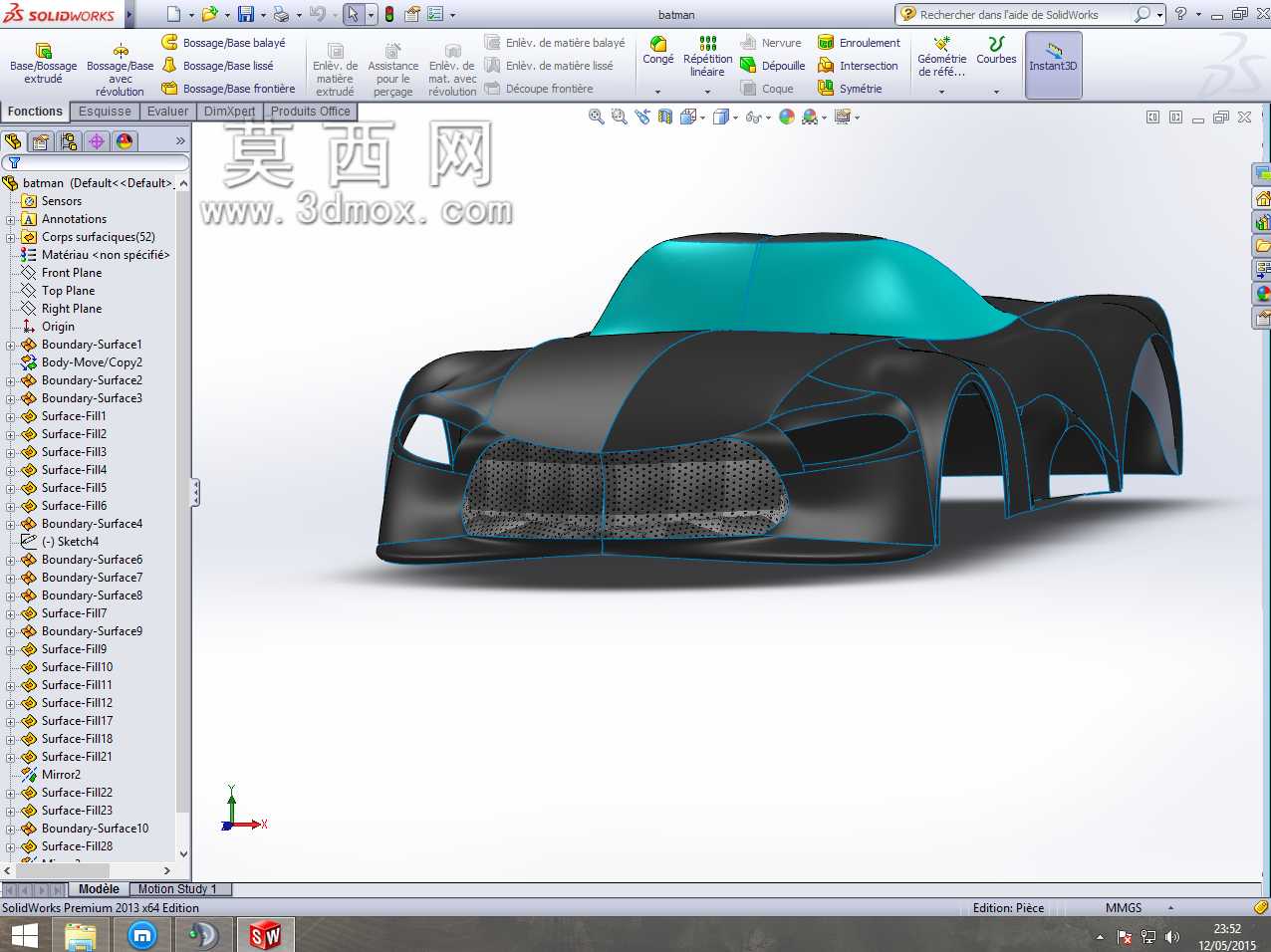Click the Dépouille draft button
This screenshot has width=1271, height=952.
coord(773,66)
